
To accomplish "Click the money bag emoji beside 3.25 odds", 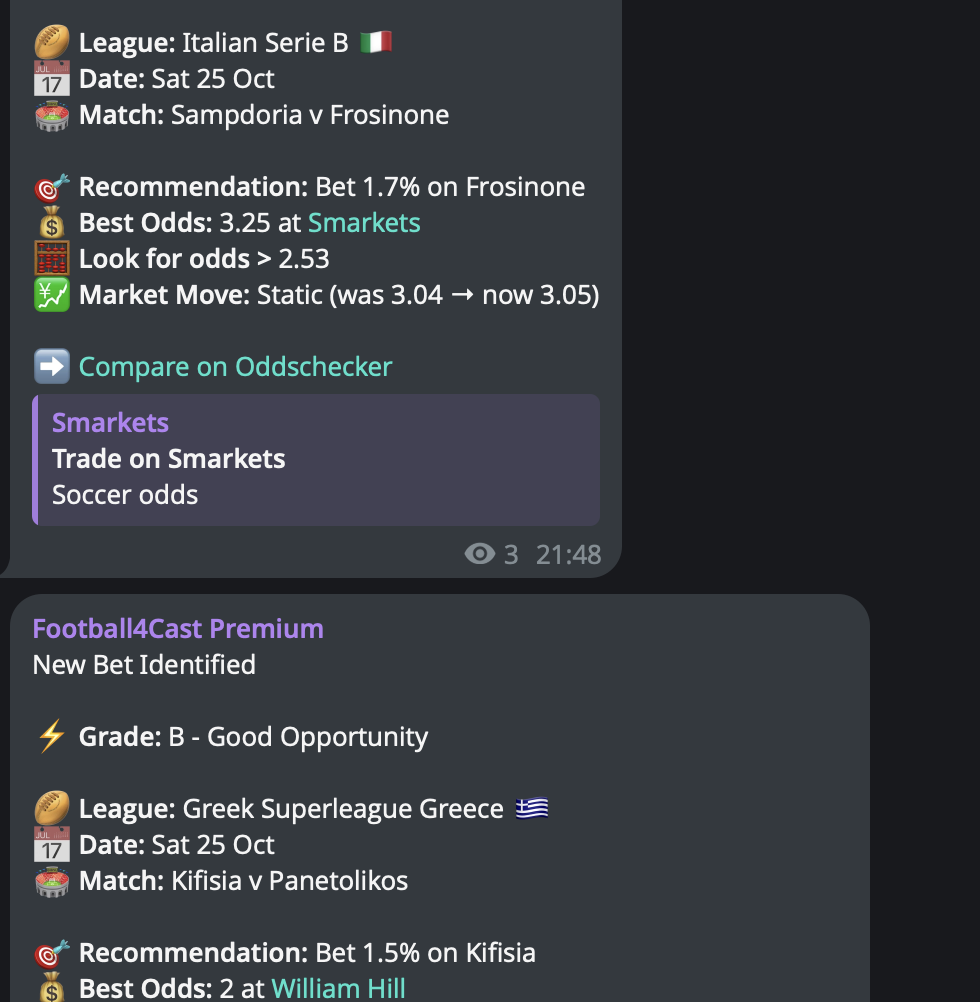I will point(51,223).
